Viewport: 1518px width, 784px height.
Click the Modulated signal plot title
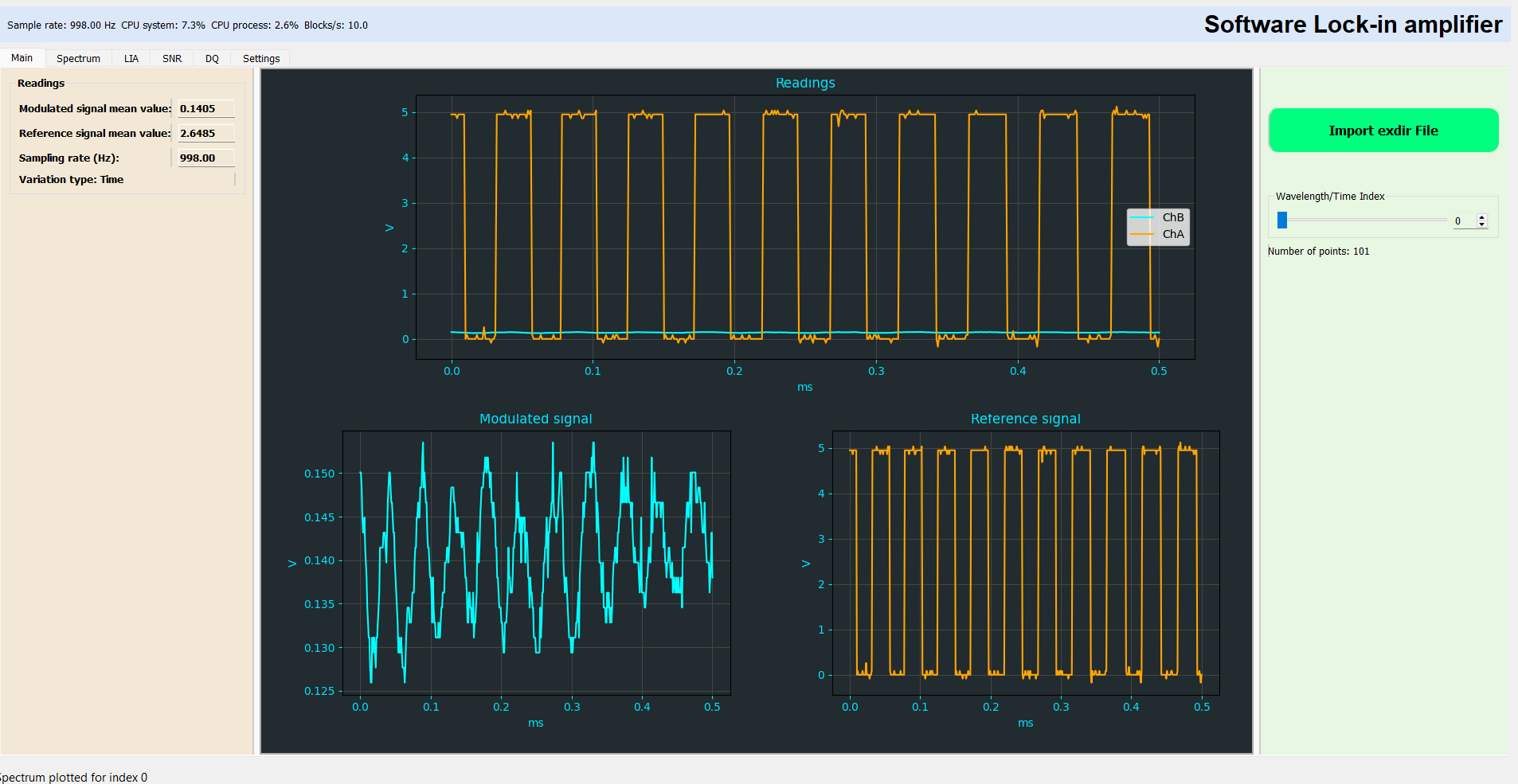click(535, 419)
